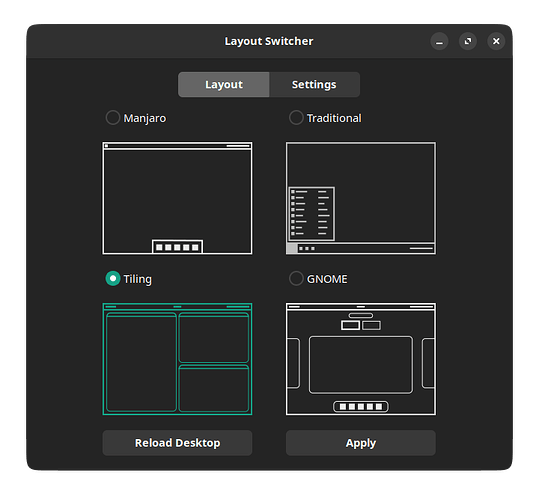
Task: Maximize the Layout Switcher window
Action: coord(468,41)
